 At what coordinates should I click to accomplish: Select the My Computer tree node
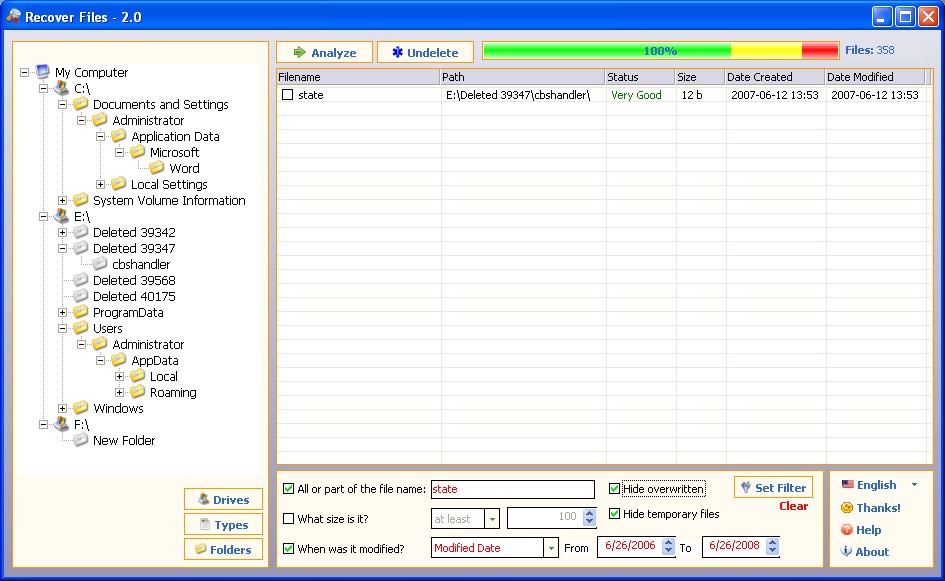click(x=91, y=73)
